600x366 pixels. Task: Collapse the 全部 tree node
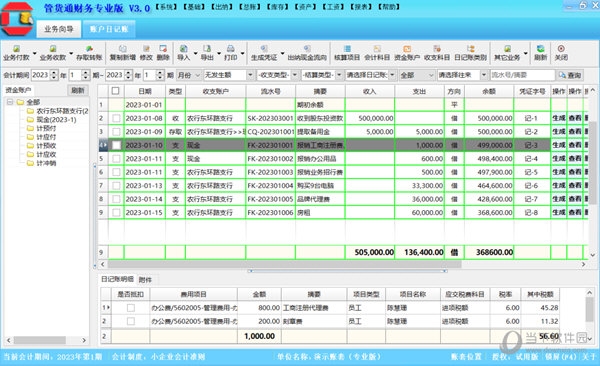(x=10, y=102)
